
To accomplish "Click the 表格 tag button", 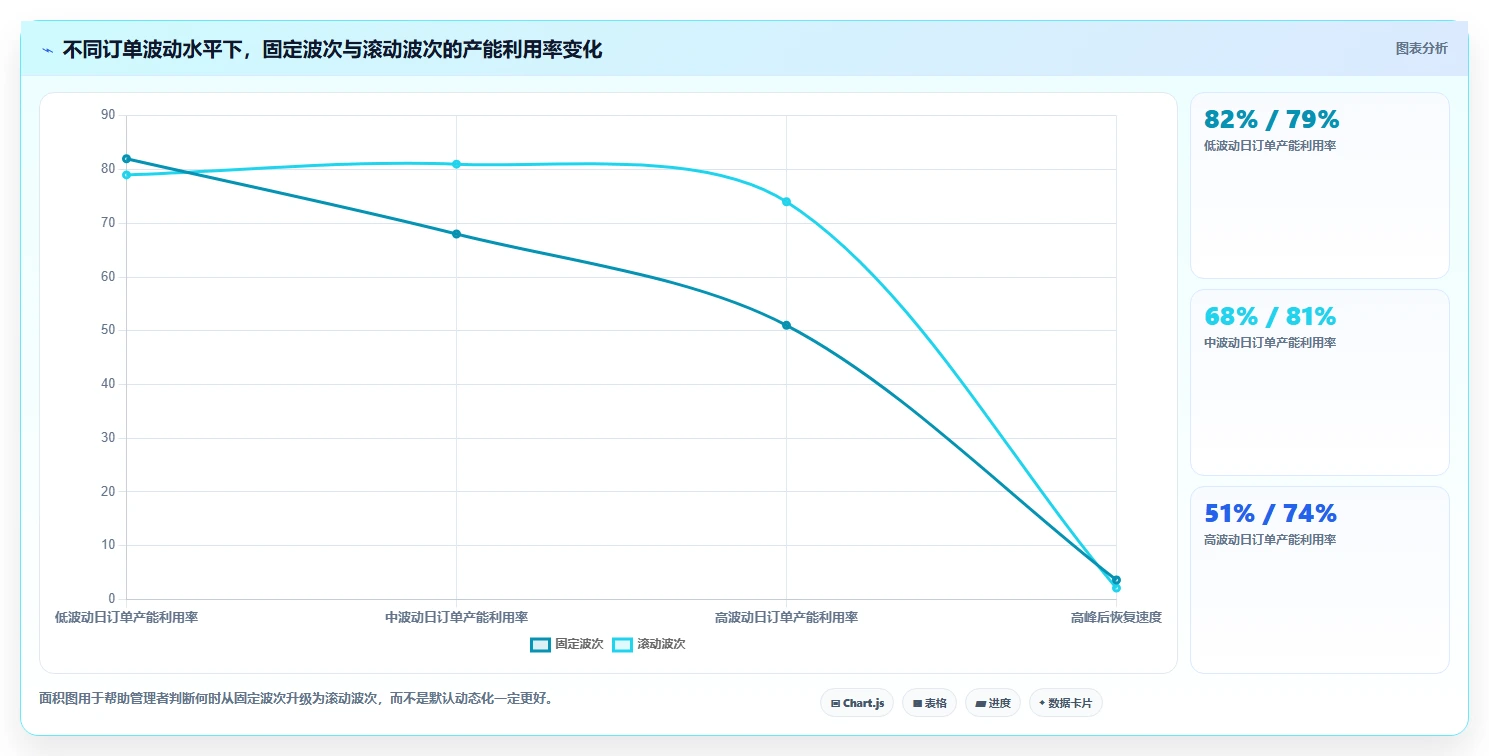I will [929, 703].
